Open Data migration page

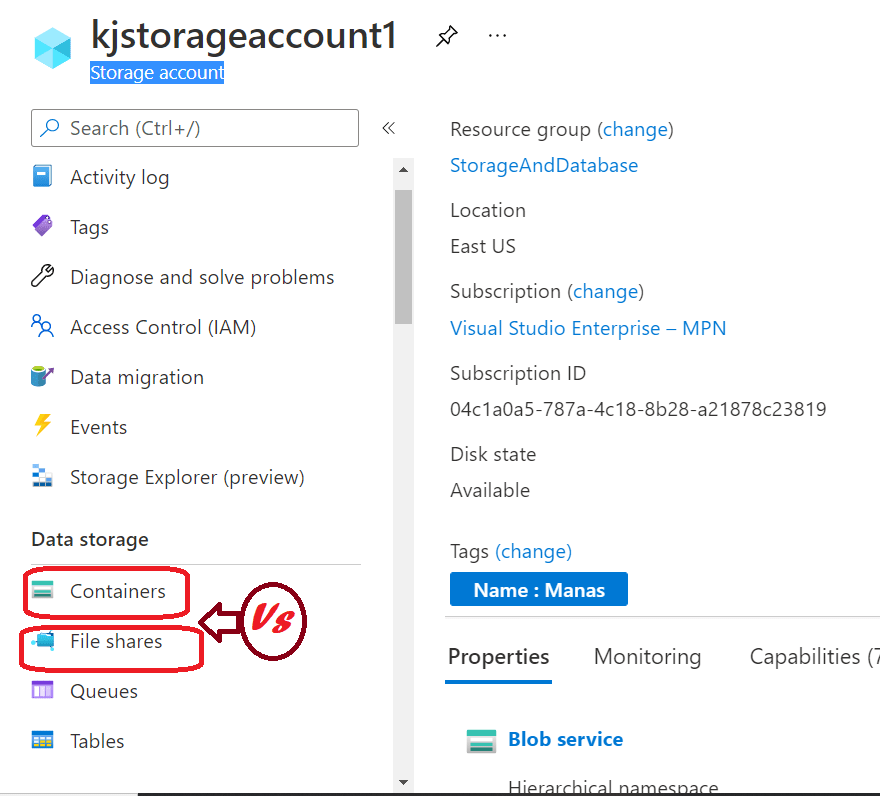137,377
